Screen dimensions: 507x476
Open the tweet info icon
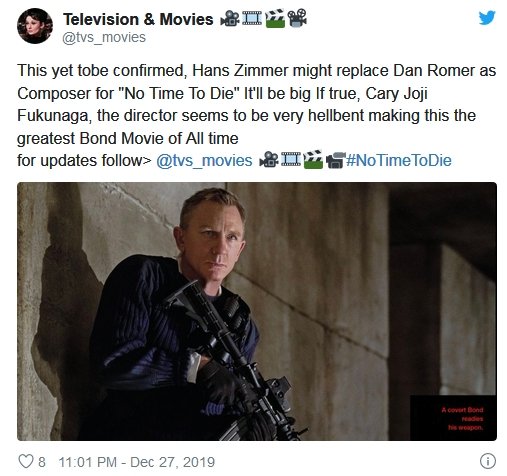[488, 461]
